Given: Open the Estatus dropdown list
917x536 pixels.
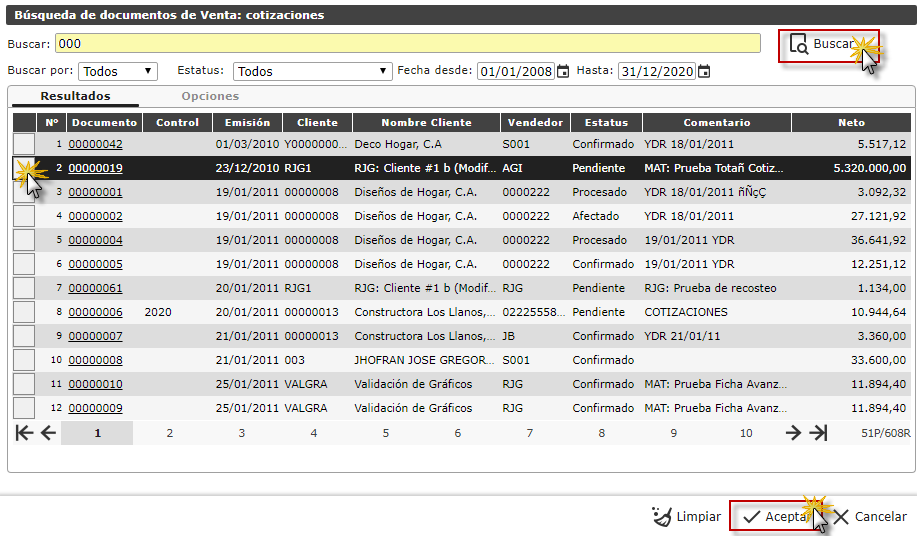Looking at the screenshot, I should pos(312,71).
